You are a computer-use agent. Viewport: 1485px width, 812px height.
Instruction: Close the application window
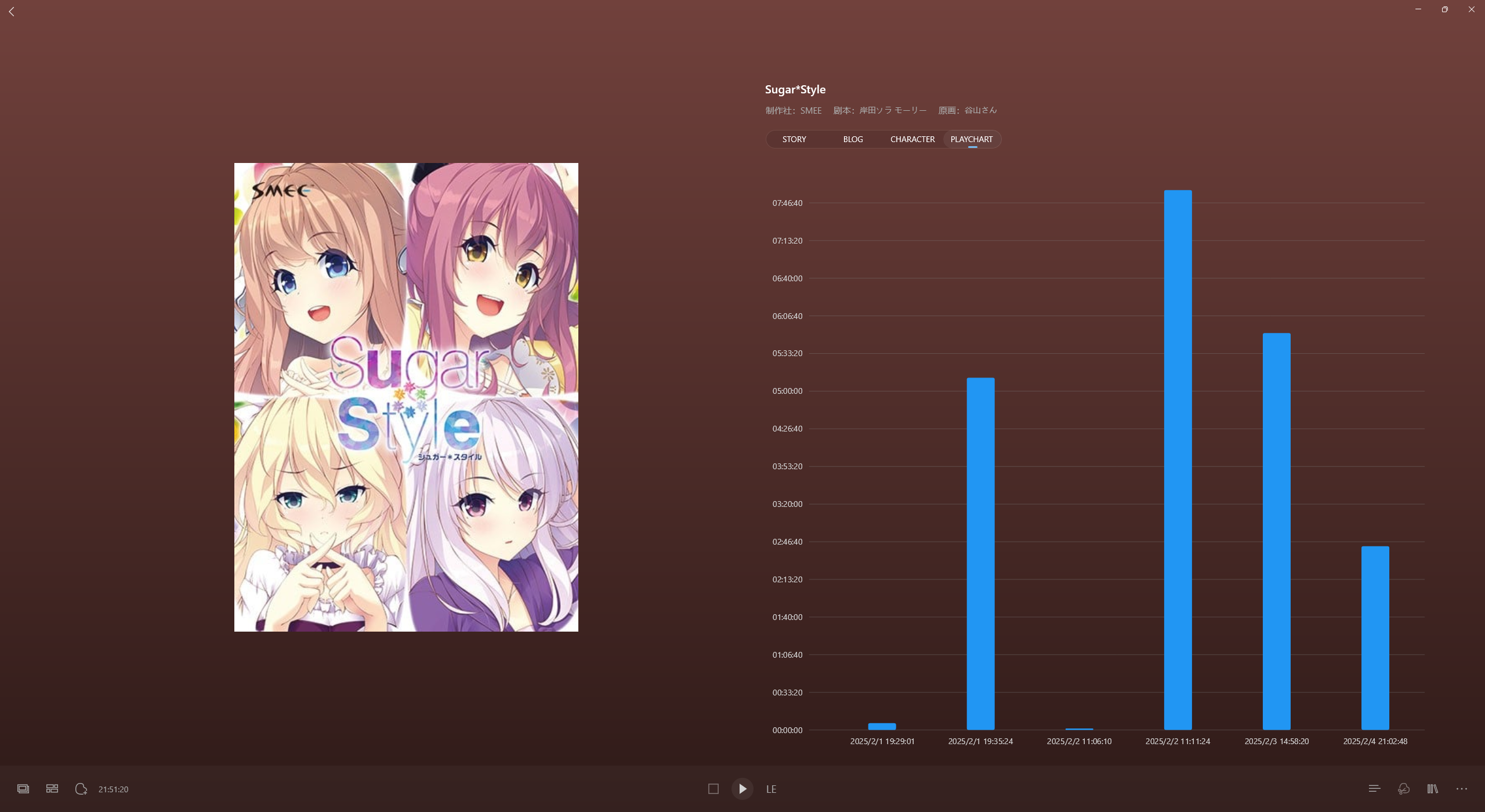point(1472,9)
